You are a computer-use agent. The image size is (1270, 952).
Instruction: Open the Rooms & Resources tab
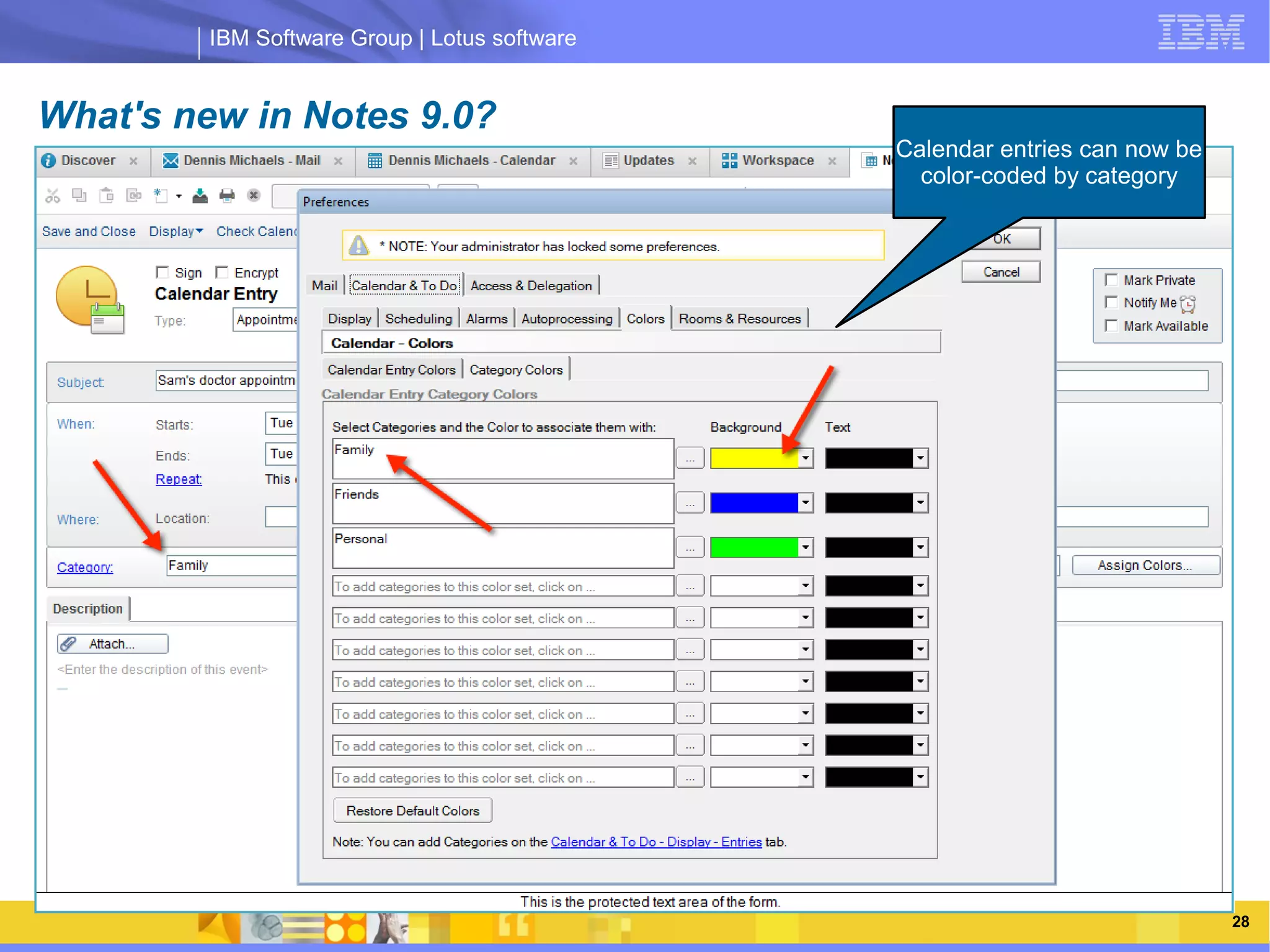(x=740, y=319)
